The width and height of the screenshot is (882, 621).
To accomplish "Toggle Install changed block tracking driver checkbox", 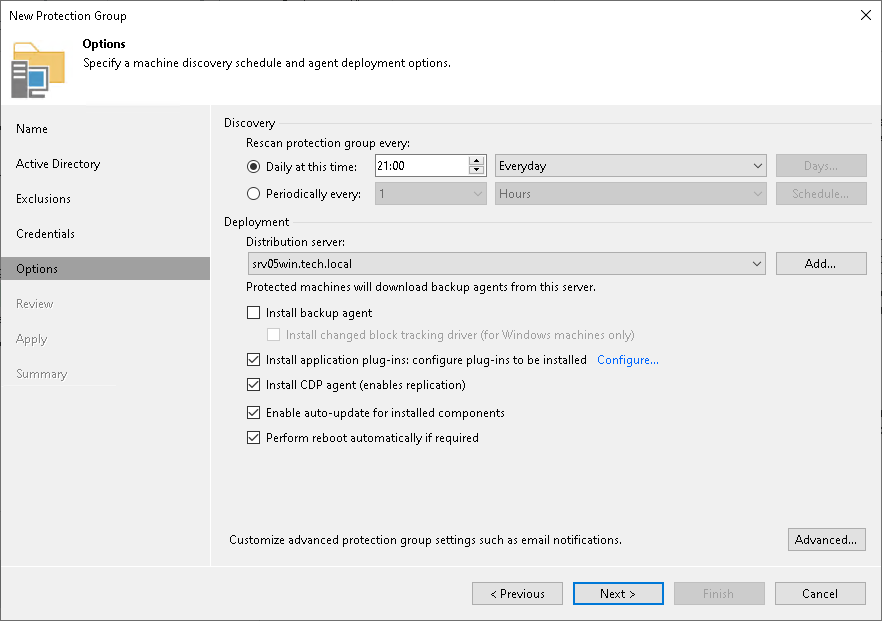I will click(x=273, y=335).
